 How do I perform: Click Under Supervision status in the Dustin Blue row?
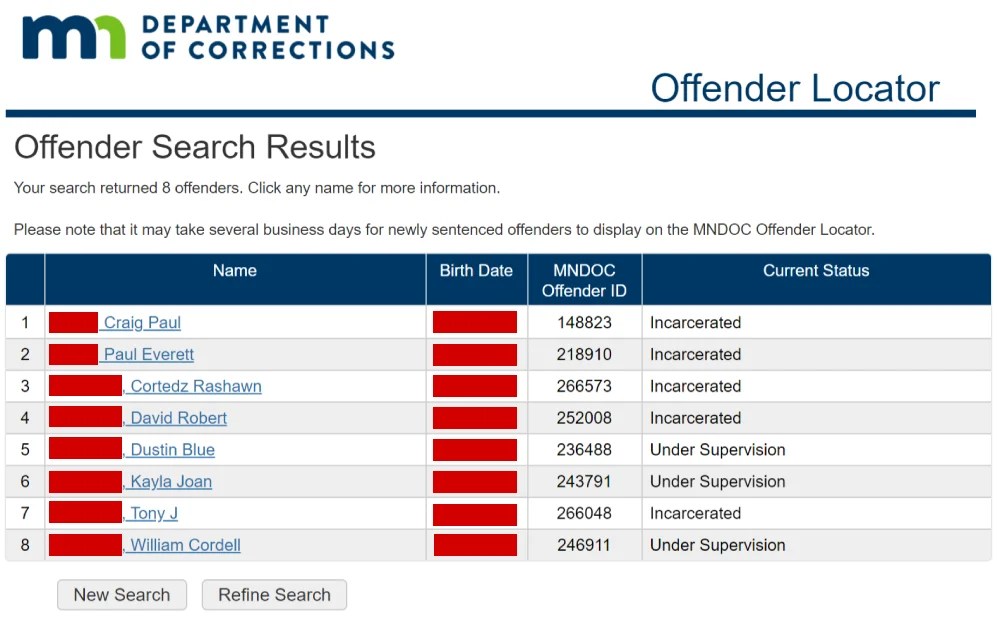pyautogui.click(x=717, y=450)
